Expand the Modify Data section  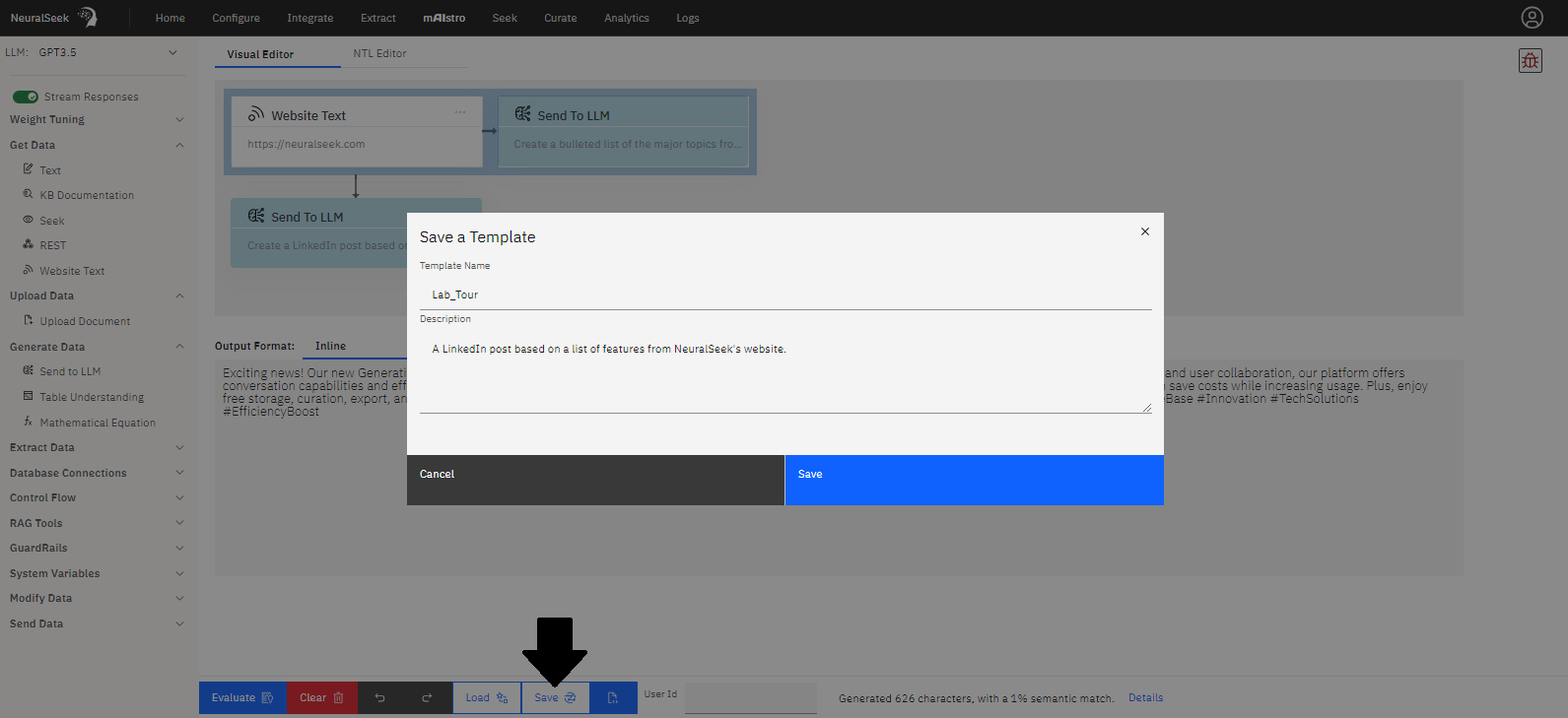point(97,598)
